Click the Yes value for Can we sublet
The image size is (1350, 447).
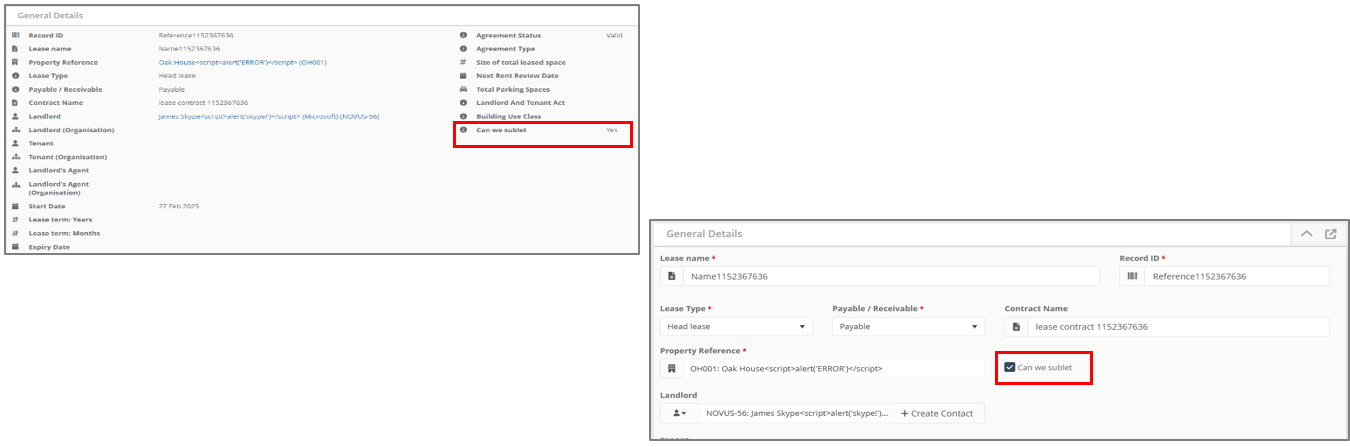[x=611, y=130]
